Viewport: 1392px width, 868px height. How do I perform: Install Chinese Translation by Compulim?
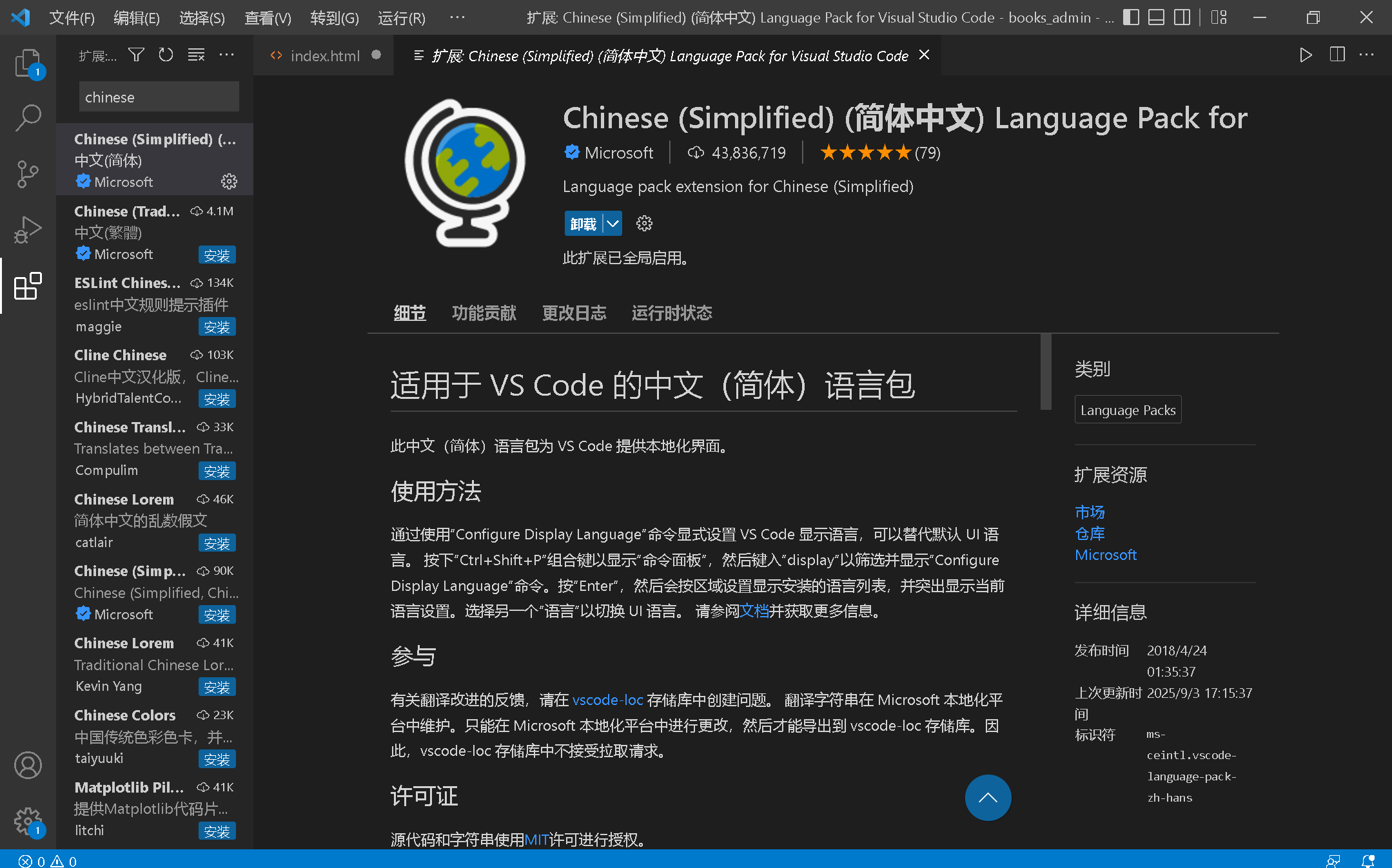[217, 472]
